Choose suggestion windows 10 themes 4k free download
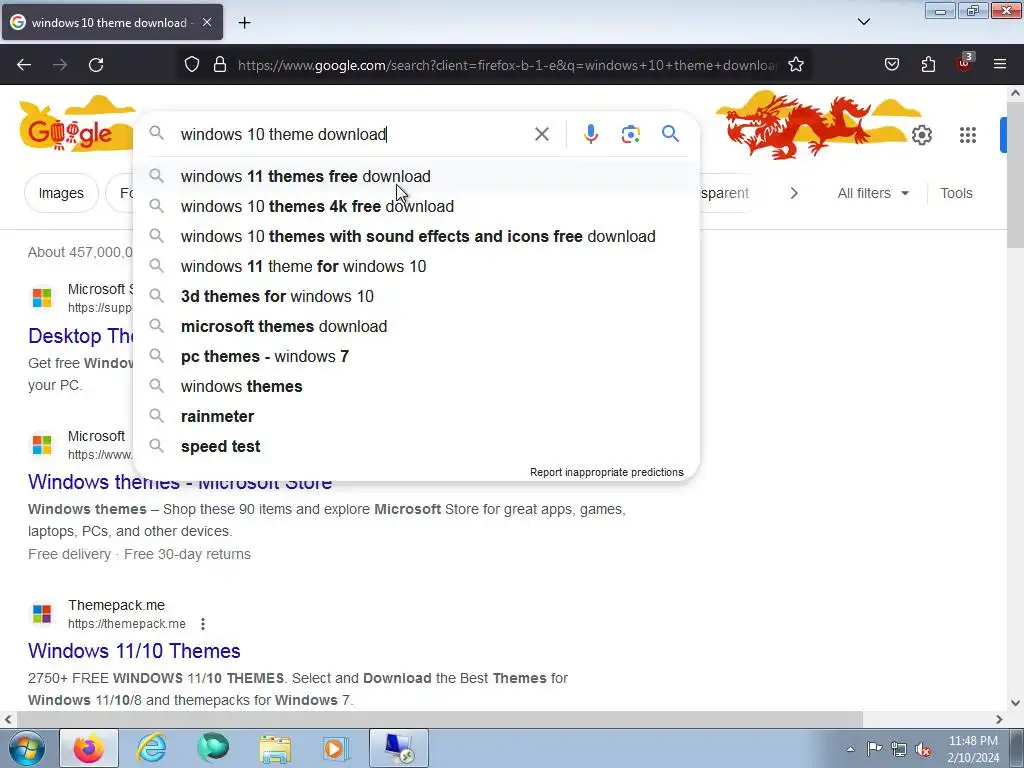This screenshot has width=1024, height=768. (417, 206)
